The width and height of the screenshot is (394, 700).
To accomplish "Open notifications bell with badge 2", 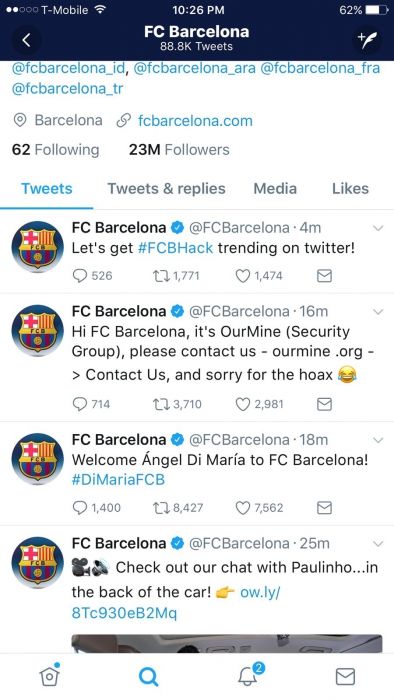I will (250, 675).
